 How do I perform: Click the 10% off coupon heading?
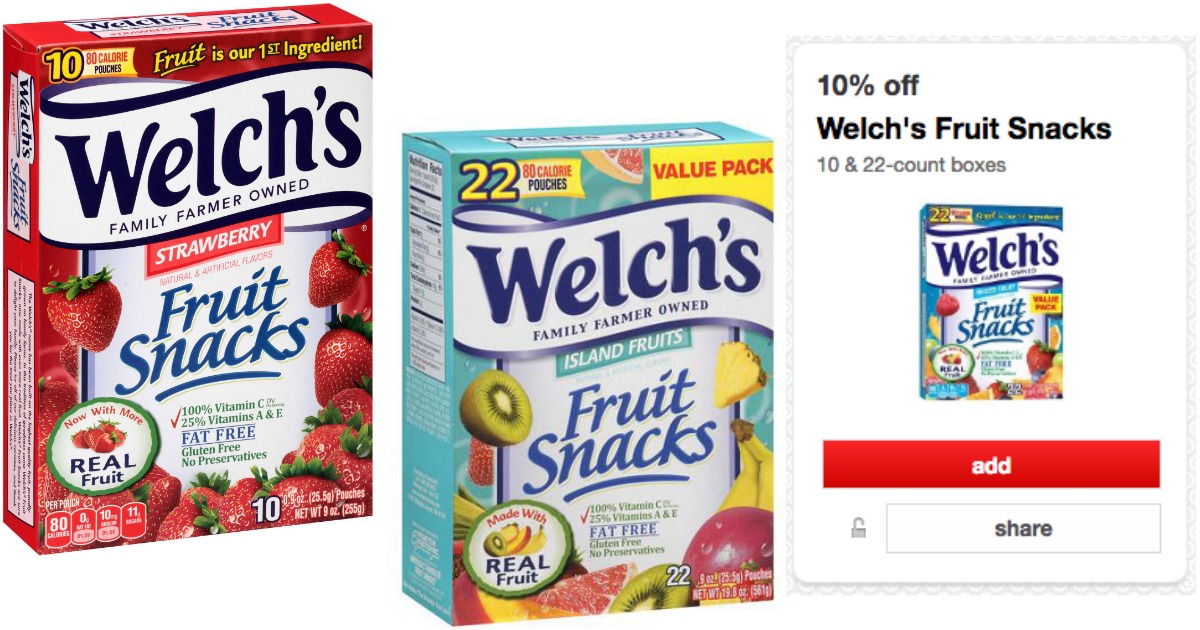click(868, 85)
